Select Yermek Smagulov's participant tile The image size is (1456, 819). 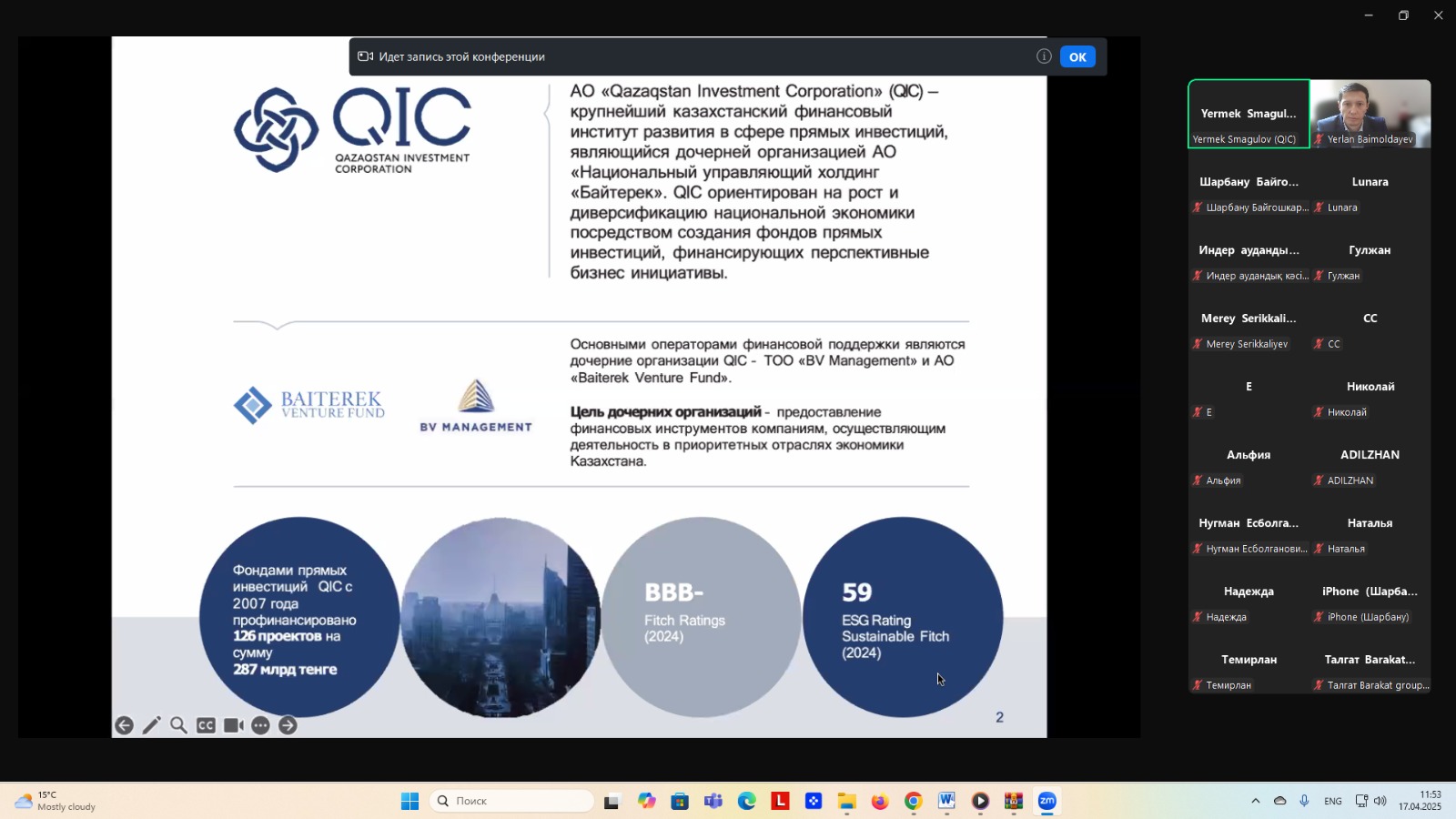coord(1249,114)
